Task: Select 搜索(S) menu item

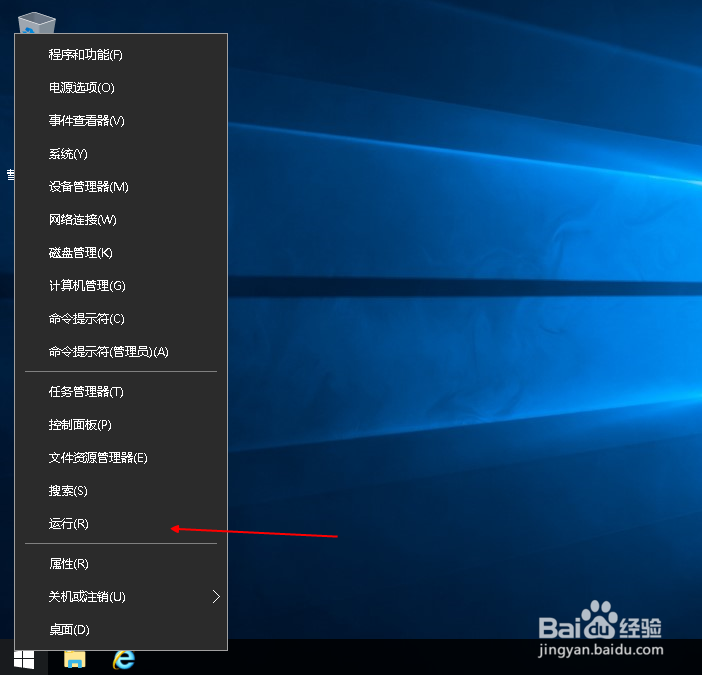Action: (121, 491)
